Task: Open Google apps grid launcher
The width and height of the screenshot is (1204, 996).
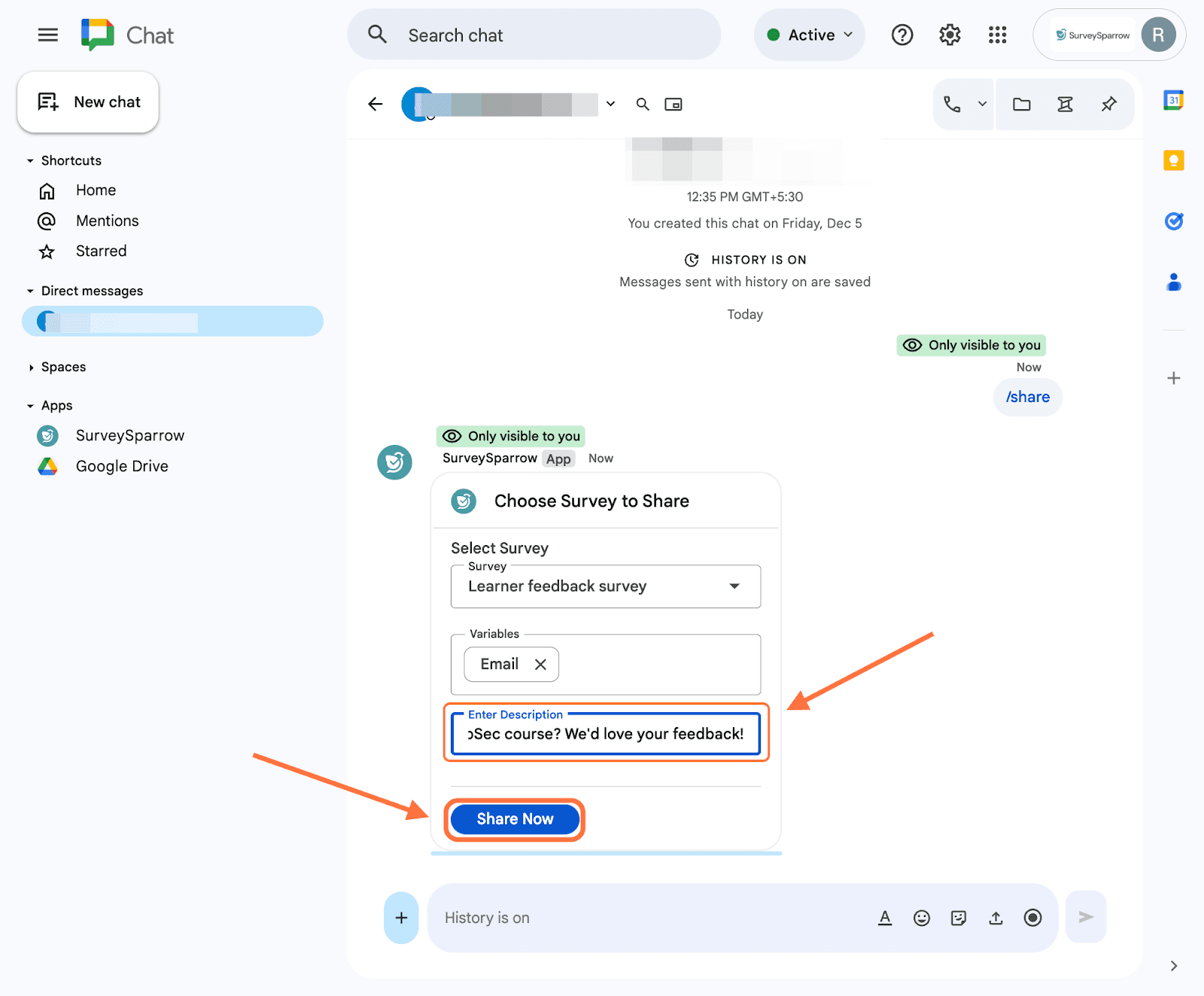Action: 997,35
